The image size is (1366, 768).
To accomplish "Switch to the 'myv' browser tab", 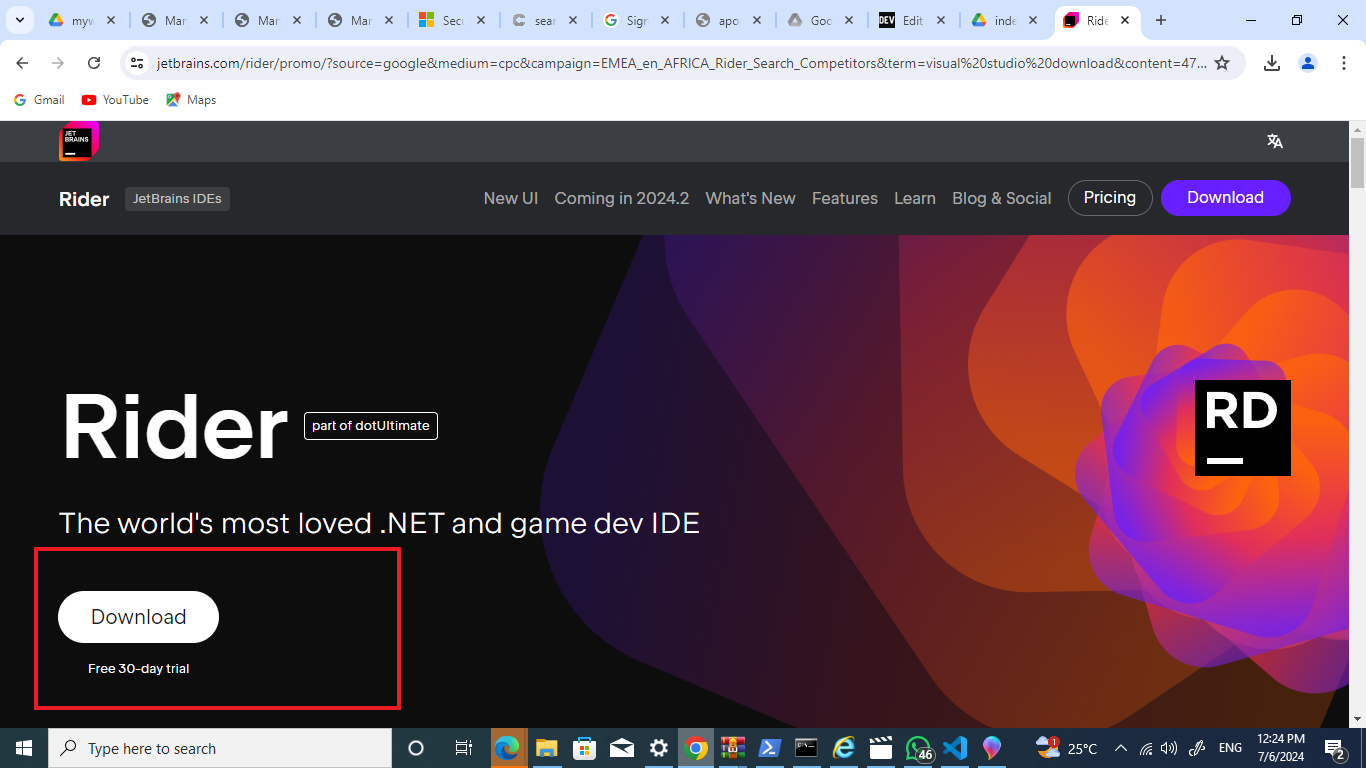I will (83, 20).
